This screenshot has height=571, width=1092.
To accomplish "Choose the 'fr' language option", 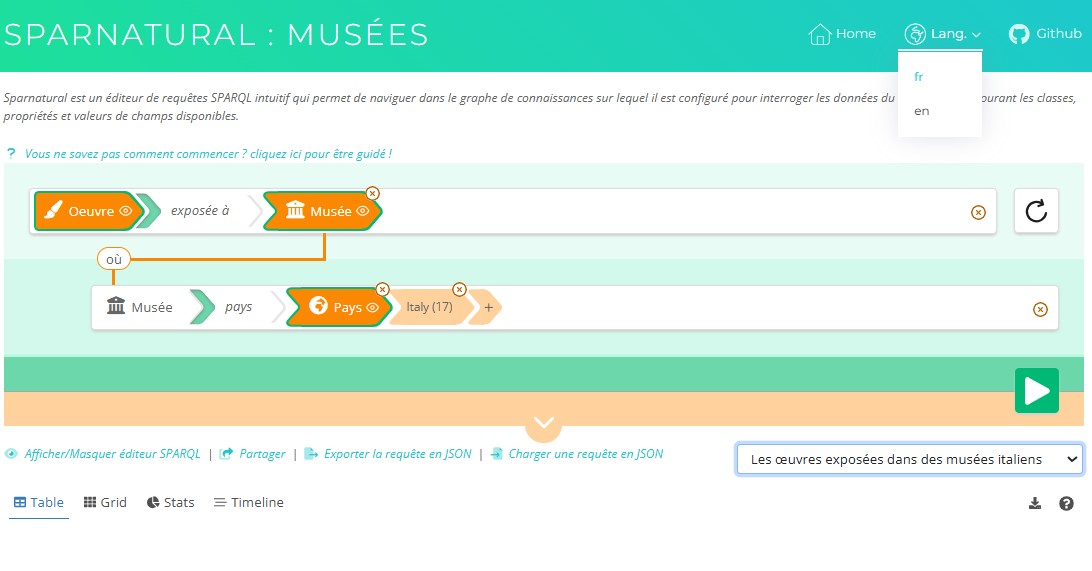I will tap(919, 77).
